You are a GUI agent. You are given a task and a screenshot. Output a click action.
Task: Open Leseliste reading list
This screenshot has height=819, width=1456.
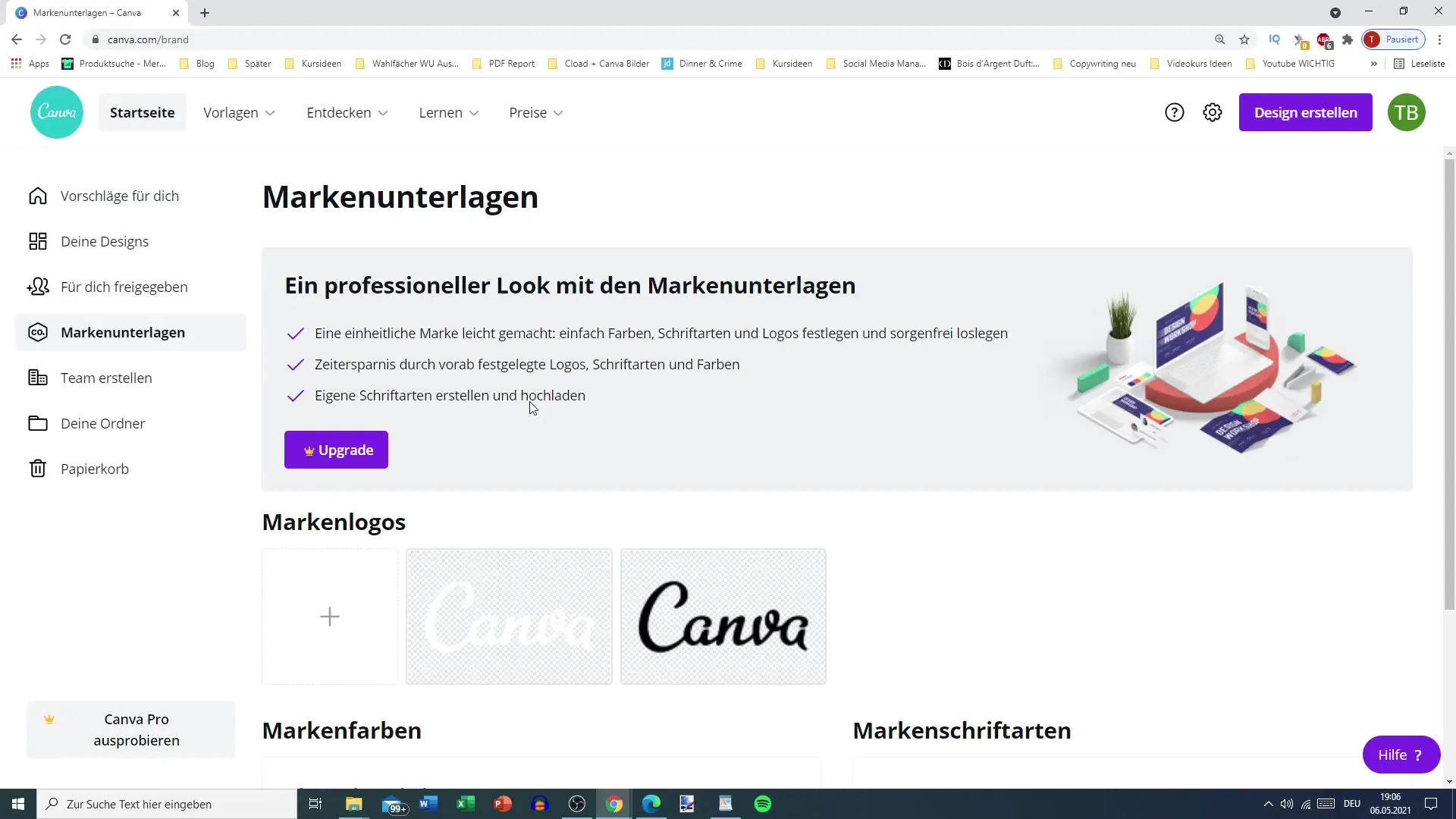point(1420,64)
